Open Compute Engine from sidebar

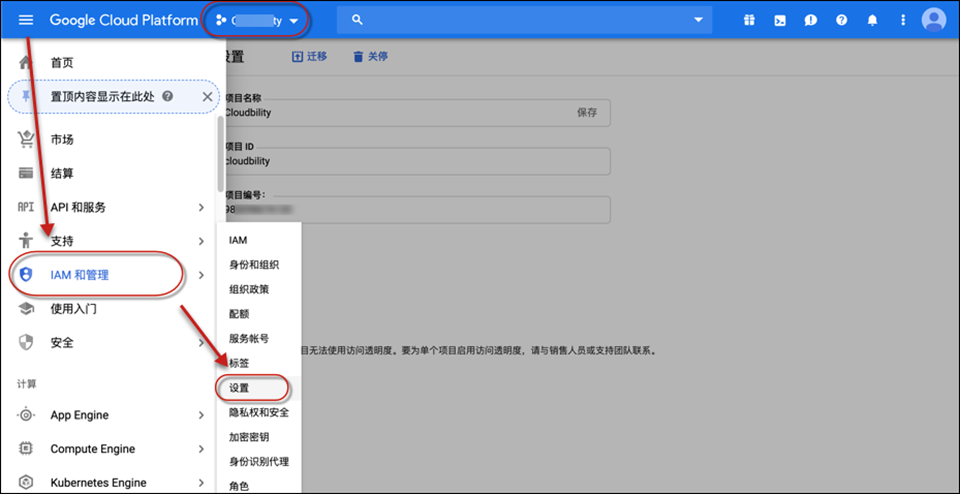(92, 449)
